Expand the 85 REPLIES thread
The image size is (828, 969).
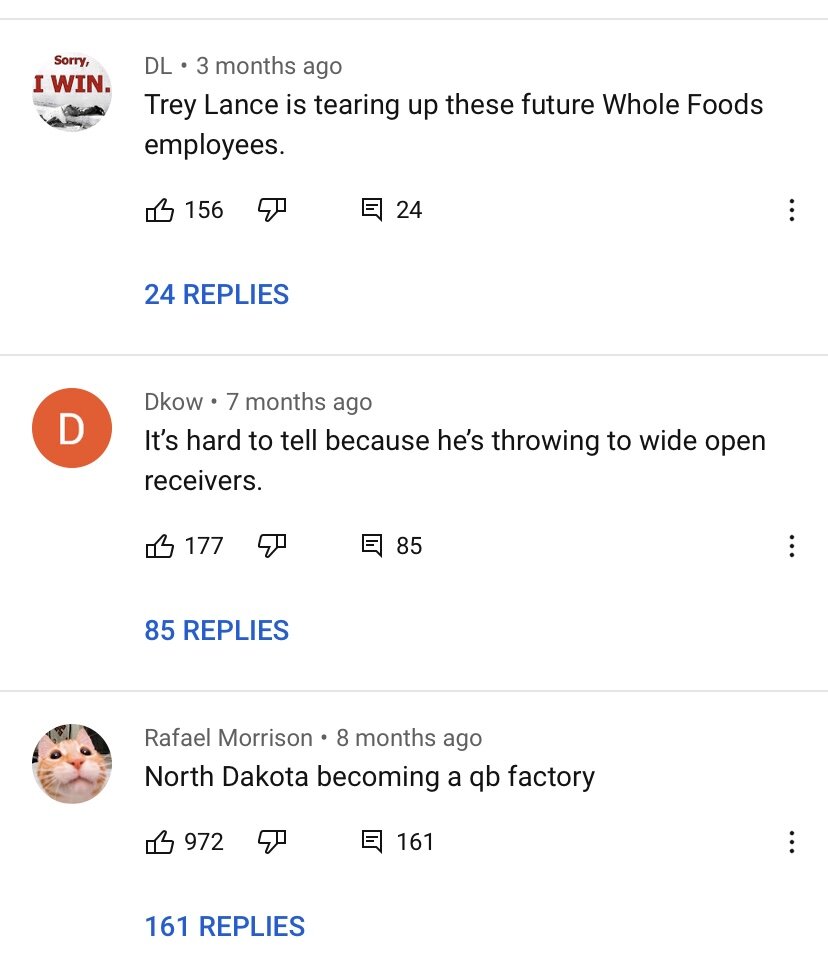pos(217,631)
